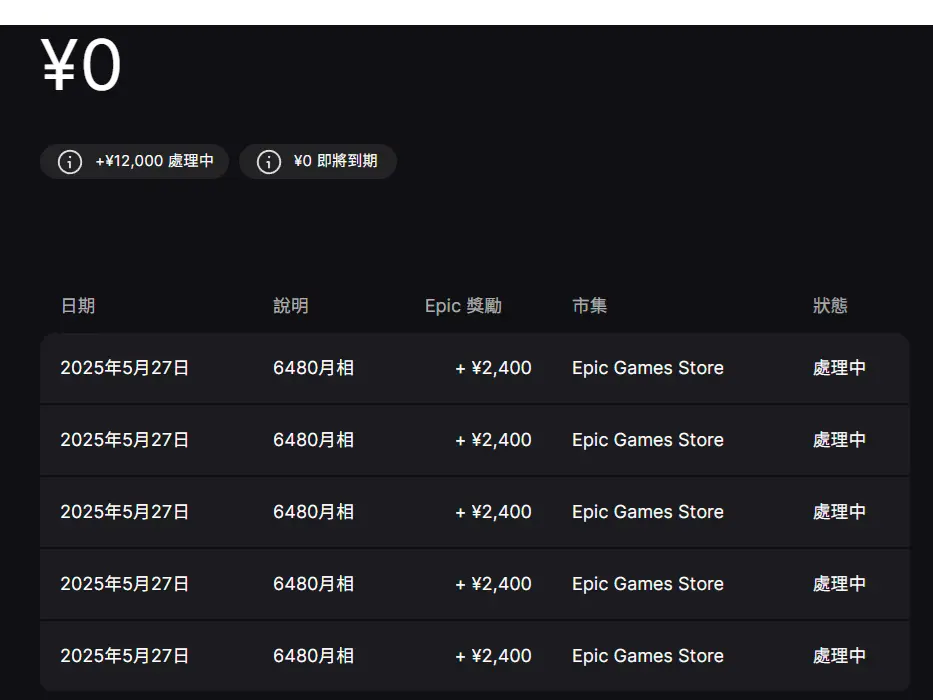Select 6480月相 in the last transaction row
Image resolution: width=933 pixels, height=700 pixels.
314,656
